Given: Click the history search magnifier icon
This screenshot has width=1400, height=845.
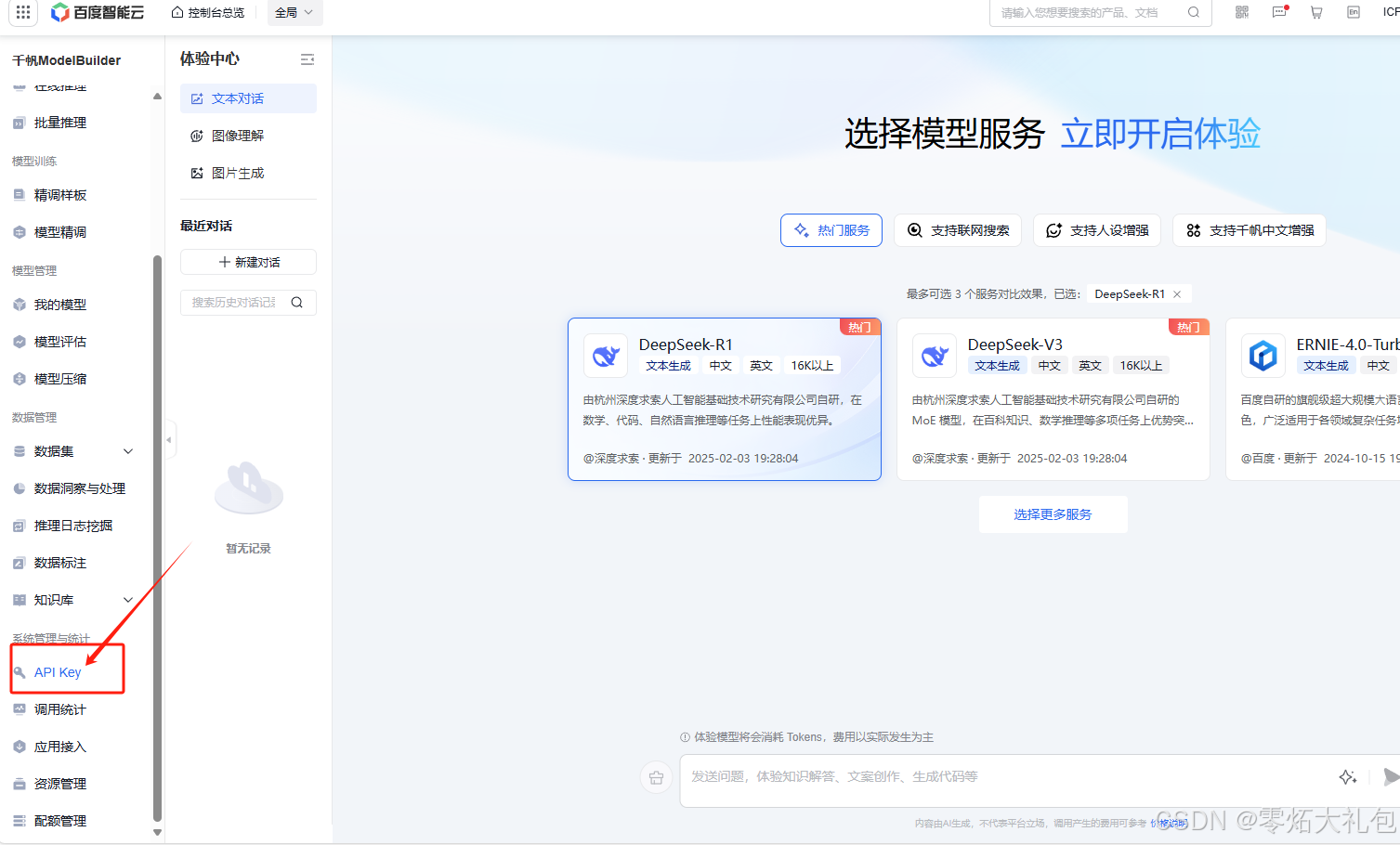Looking at the screenshot, I should click(297, 303).
